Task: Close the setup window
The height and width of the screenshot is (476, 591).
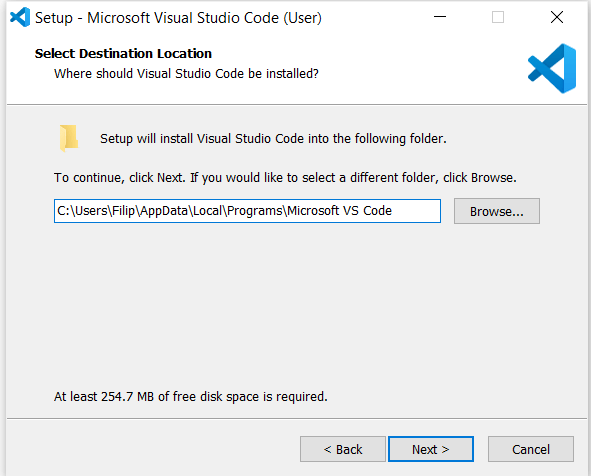Action: (x=557, y=17)
